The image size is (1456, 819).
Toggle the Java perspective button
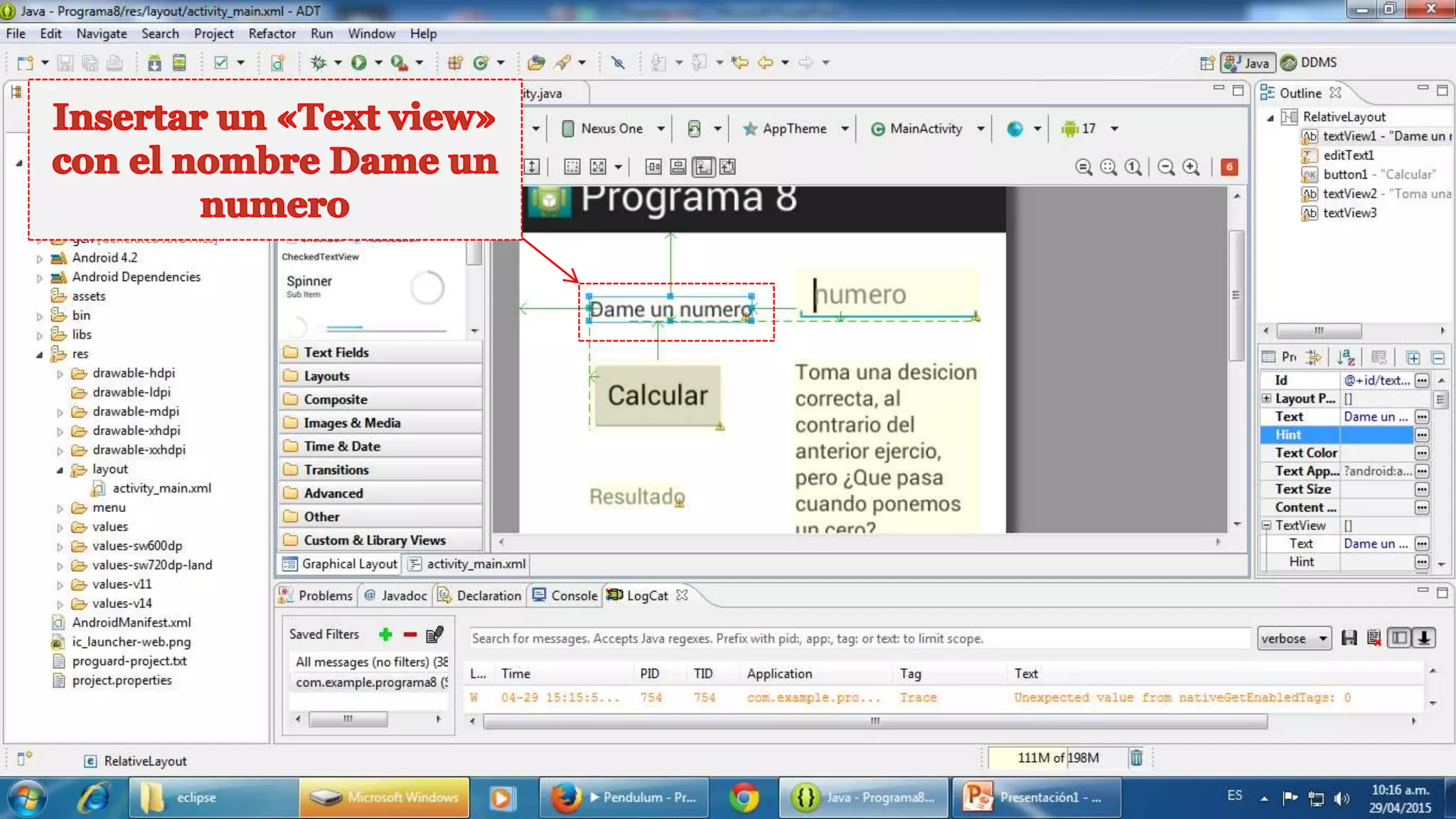(1248, 63)
